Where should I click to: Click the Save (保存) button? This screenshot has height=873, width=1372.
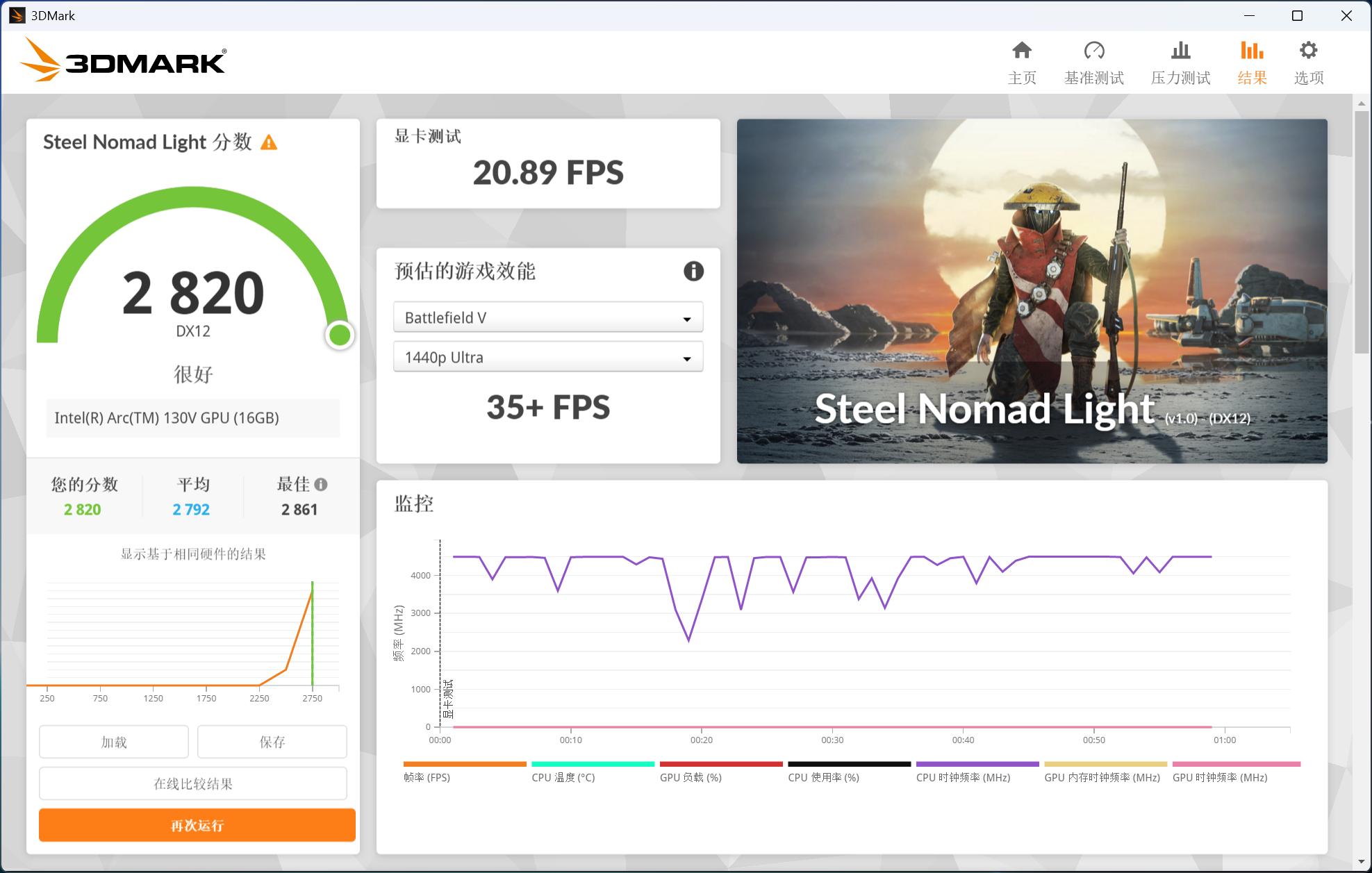coord(272,742)
